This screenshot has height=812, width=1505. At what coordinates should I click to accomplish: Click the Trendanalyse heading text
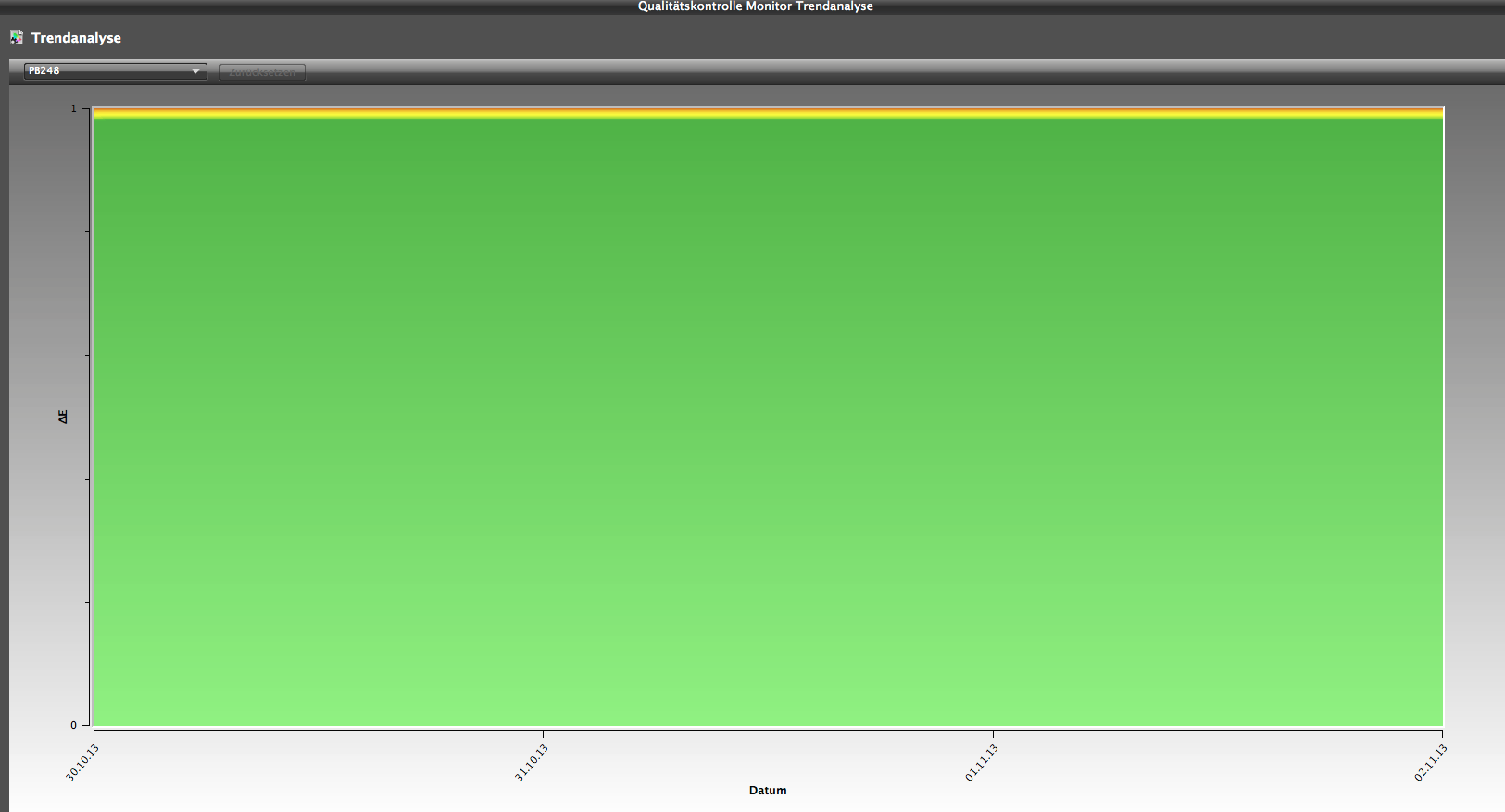[x=76, y=38]
